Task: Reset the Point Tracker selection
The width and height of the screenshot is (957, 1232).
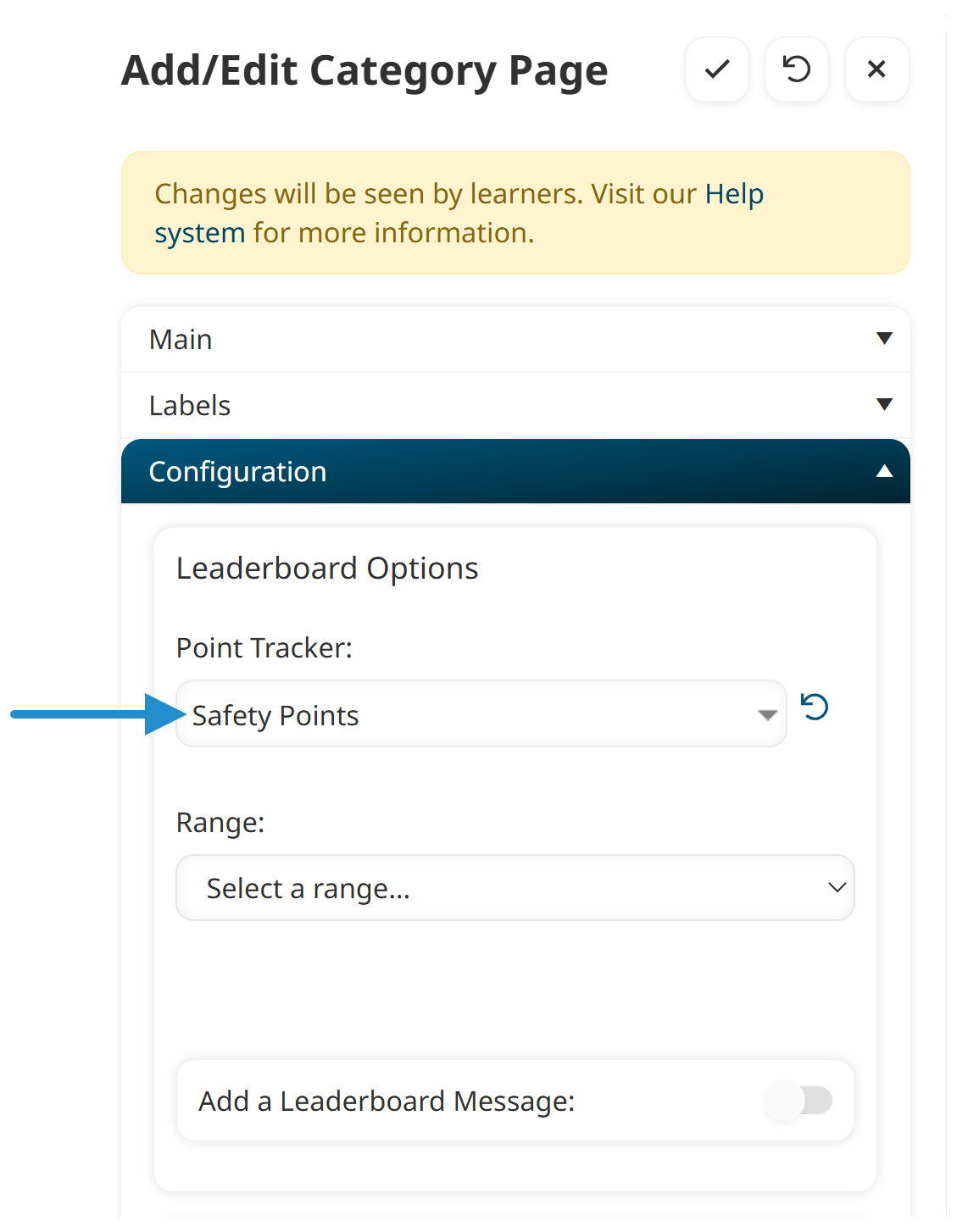Action: [x=815, y=707]
